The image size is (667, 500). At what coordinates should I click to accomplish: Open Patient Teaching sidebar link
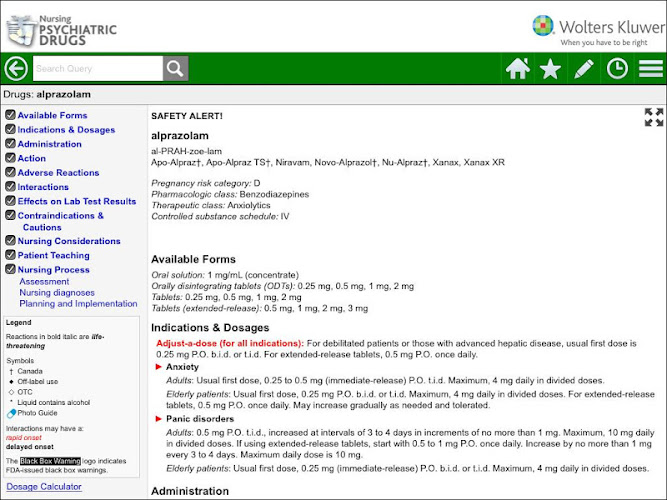(54, 255)
